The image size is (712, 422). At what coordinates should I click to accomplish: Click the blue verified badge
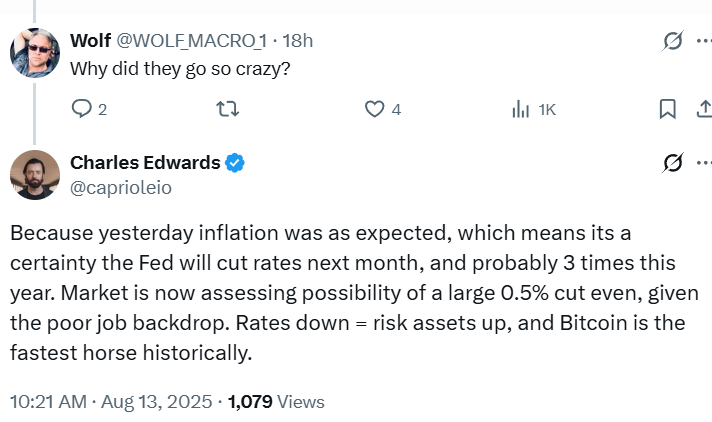click(235, 163)
